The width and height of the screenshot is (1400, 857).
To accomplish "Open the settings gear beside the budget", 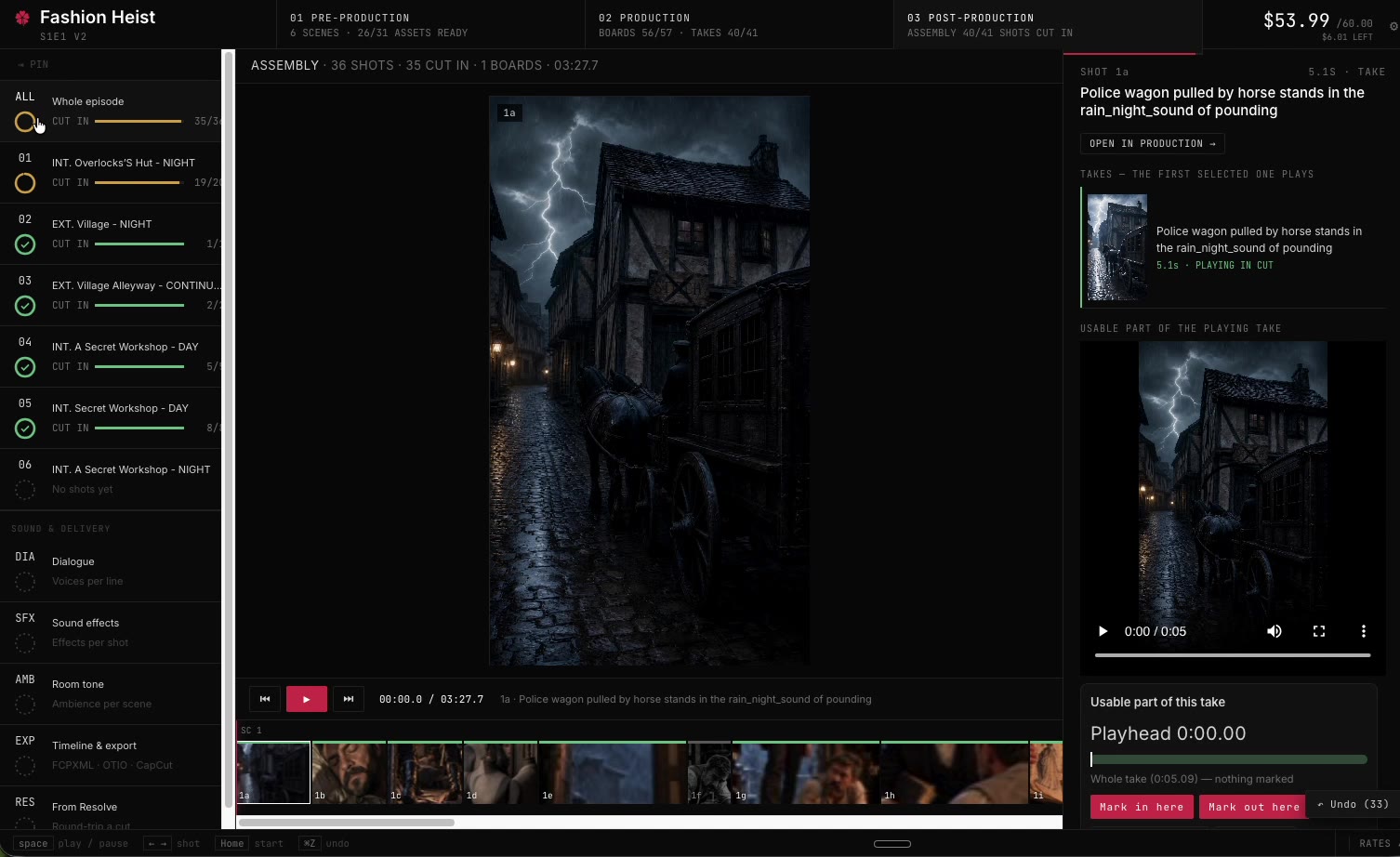I will [x=1393, y=26].
